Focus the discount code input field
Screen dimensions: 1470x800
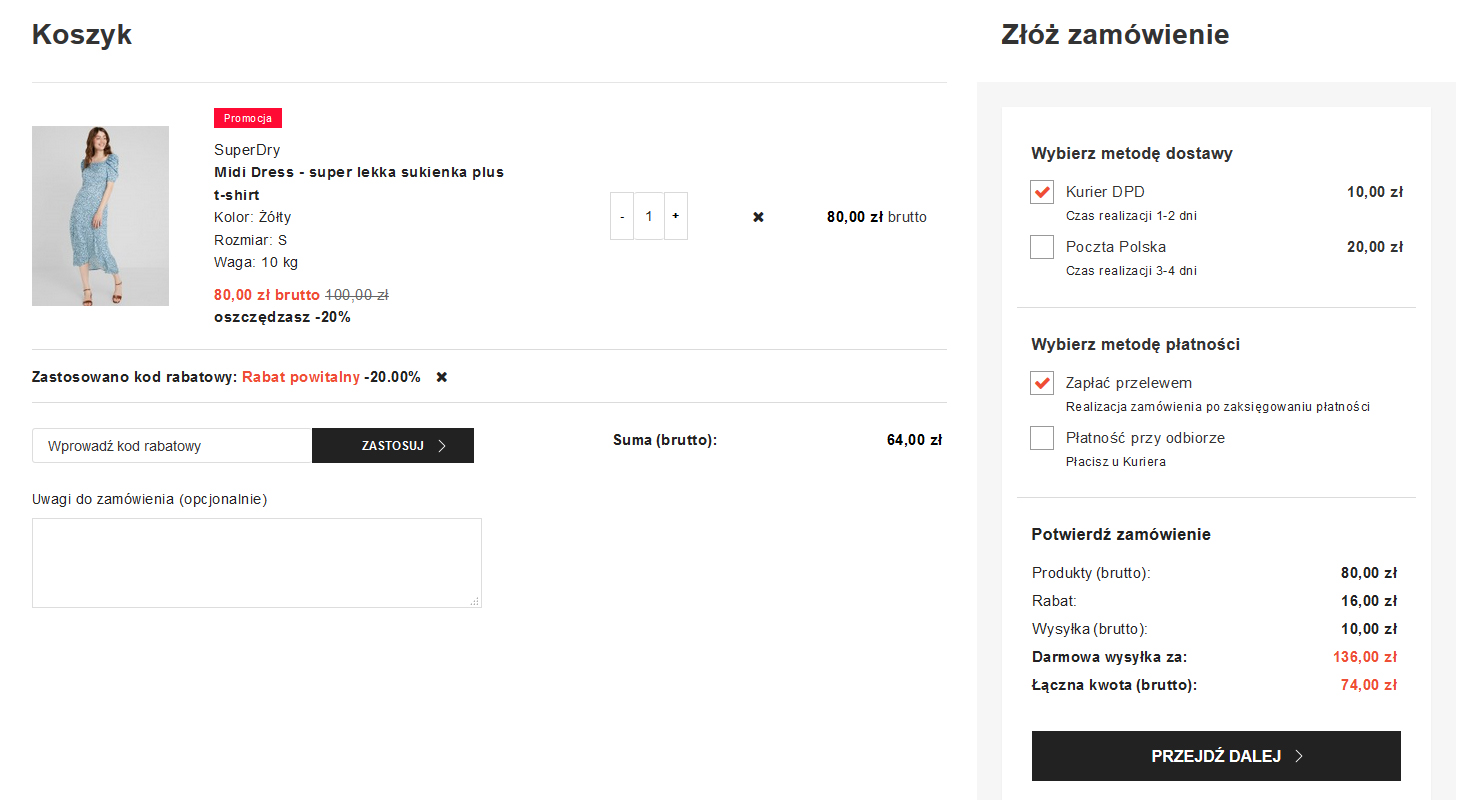tap(172, 446)
